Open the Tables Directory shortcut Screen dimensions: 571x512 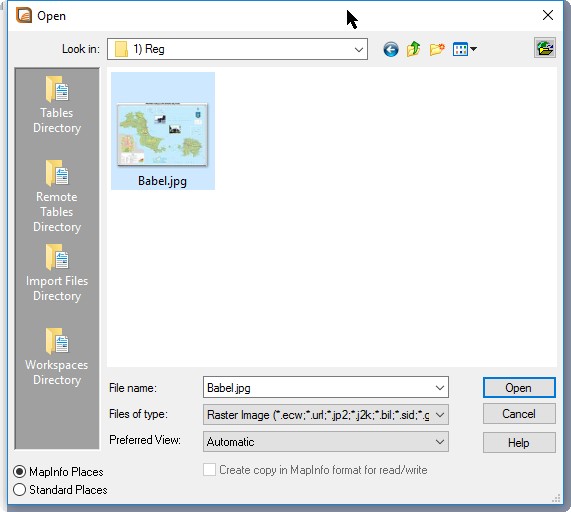click(57, 105)
